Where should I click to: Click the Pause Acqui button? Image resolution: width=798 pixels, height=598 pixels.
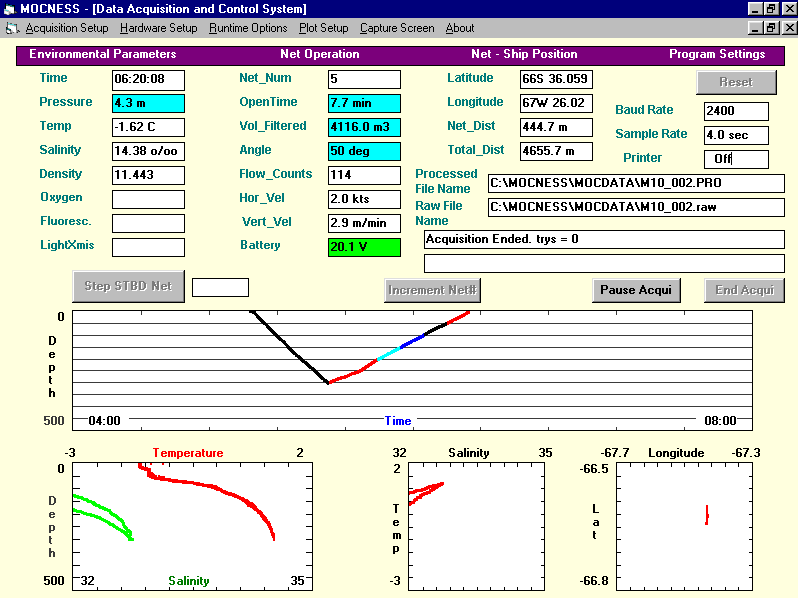pyautogui.click(x=636, y=290)
